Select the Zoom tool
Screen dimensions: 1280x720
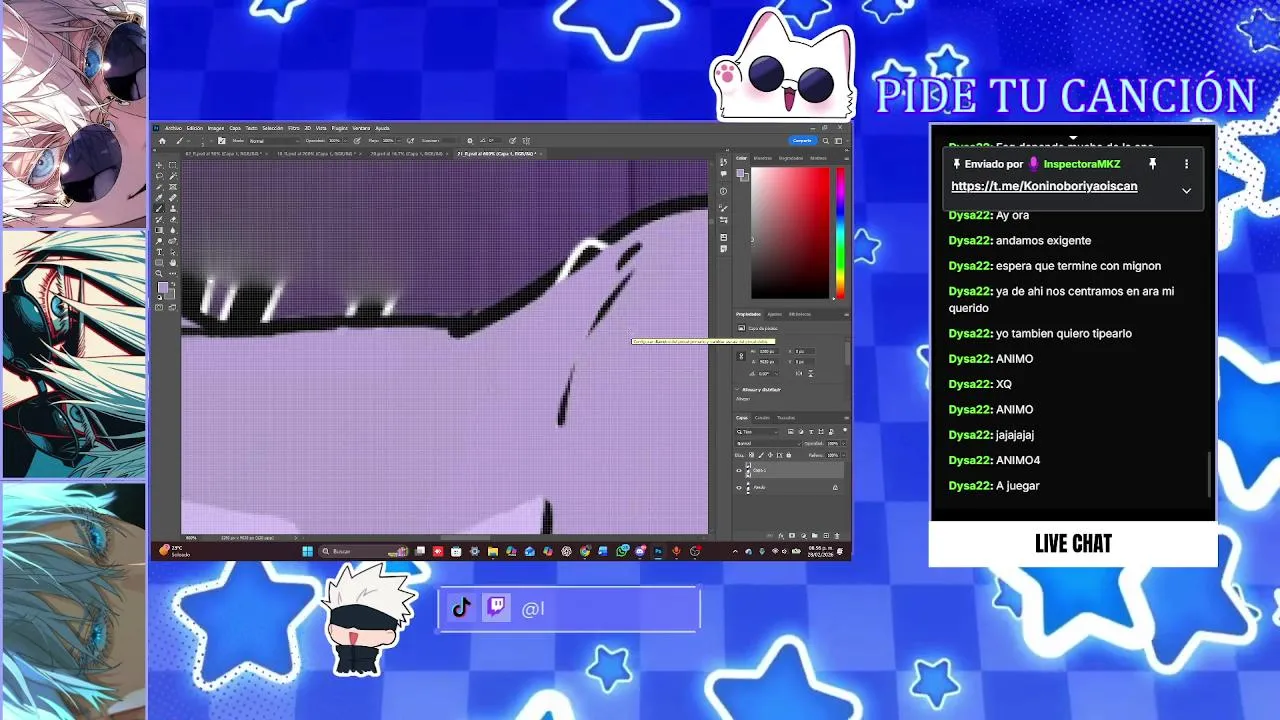[159, 274]
